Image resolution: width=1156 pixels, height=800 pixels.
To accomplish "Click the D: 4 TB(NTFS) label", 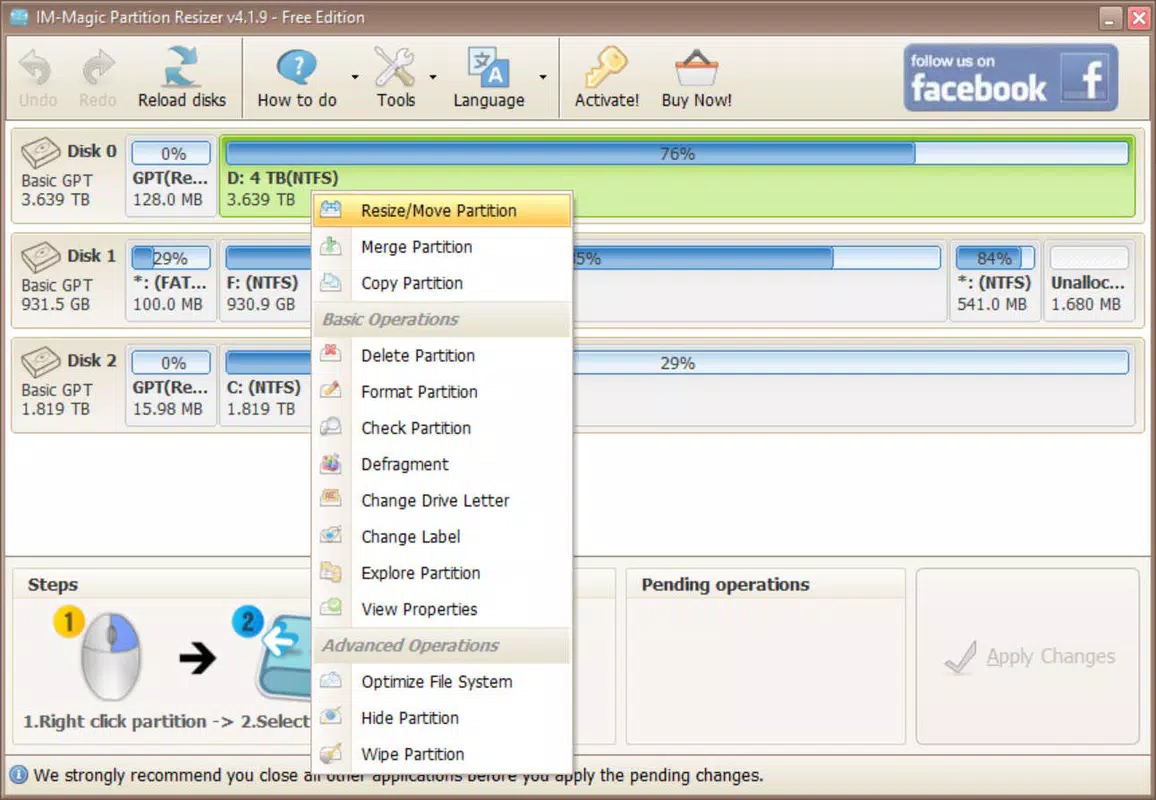I will pos(282,178).
